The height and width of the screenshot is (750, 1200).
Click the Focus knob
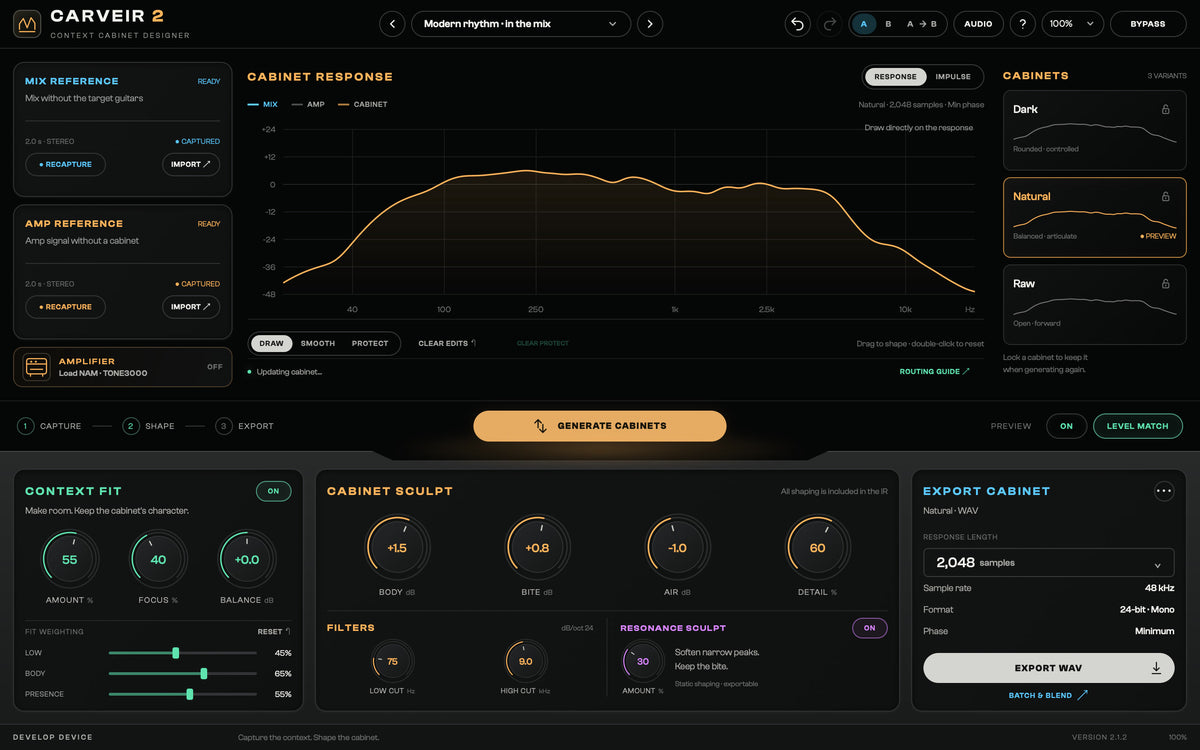tap(158, 560)
